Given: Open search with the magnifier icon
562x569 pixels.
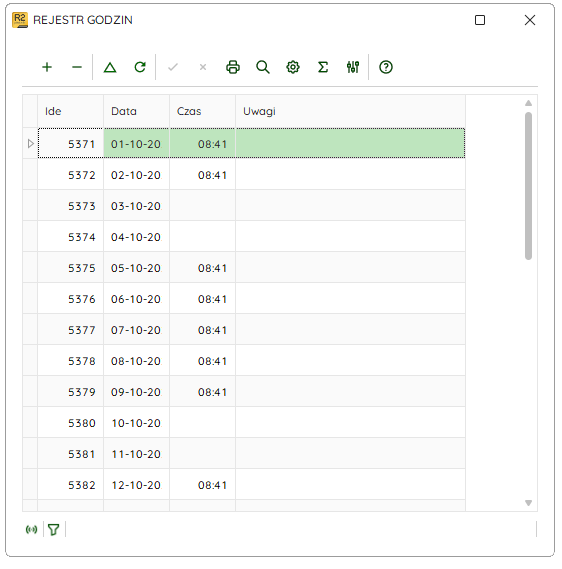Looking at the screenshot, I should coord(263,67).
